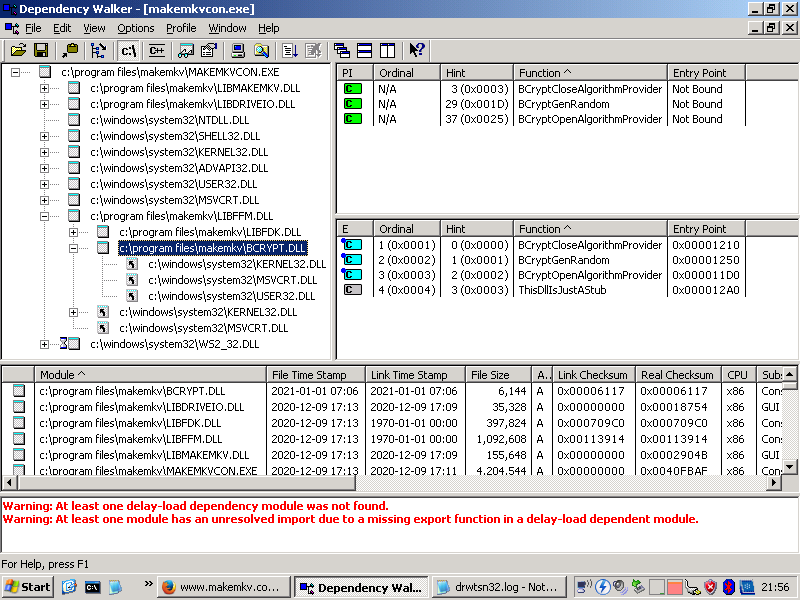Select NTDLL.DLL in the module tree
800x600 pixels.
point(169,120)
